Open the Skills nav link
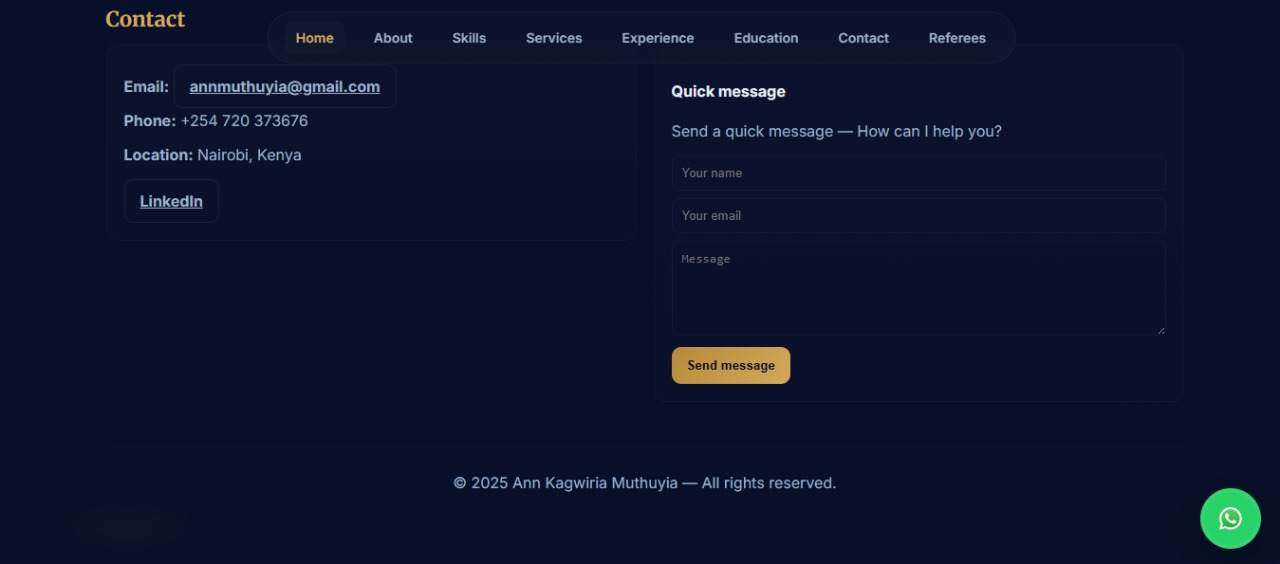Viewport: 1280px width, 564px height. (x=469, y=38)
